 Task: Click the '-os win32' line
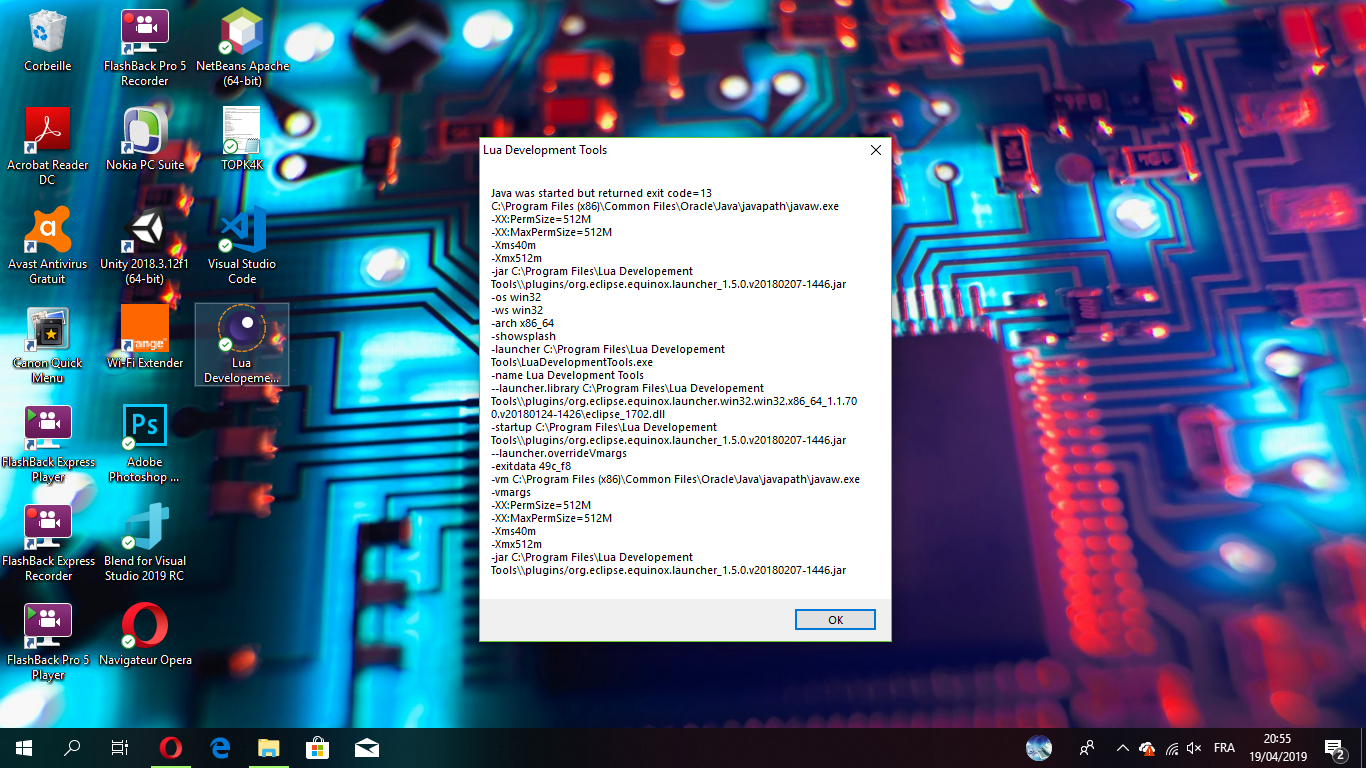tap(517, 297)
